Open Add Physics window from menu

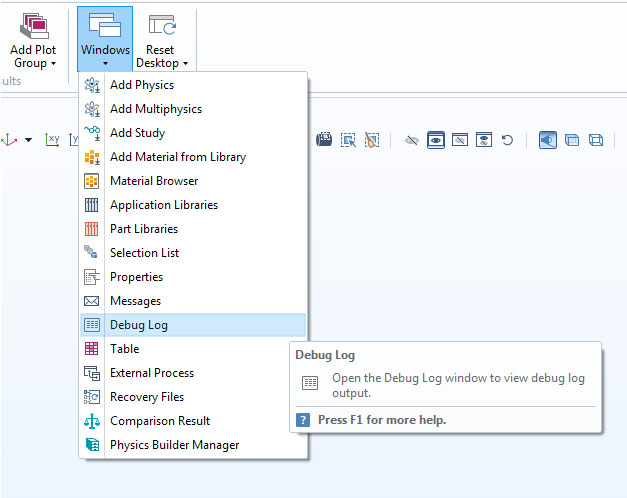click(141, 85)
